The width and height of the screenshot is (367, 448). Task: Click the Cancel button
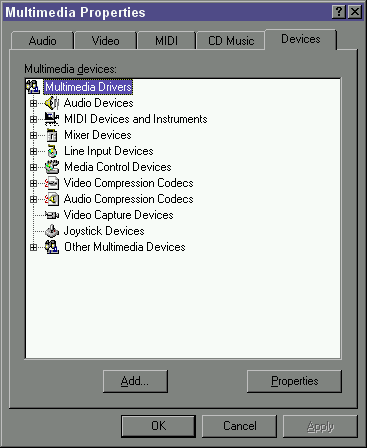click(x=239, y=426)
